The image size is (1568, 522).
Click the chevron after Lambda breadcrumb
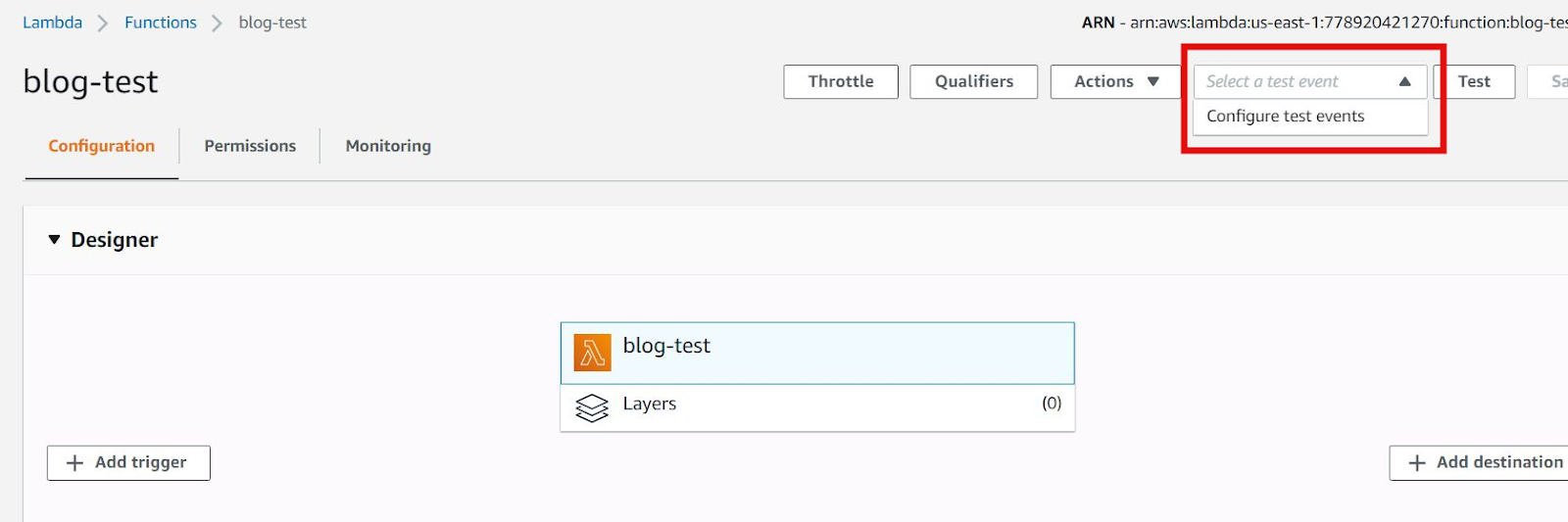[103, 24]
